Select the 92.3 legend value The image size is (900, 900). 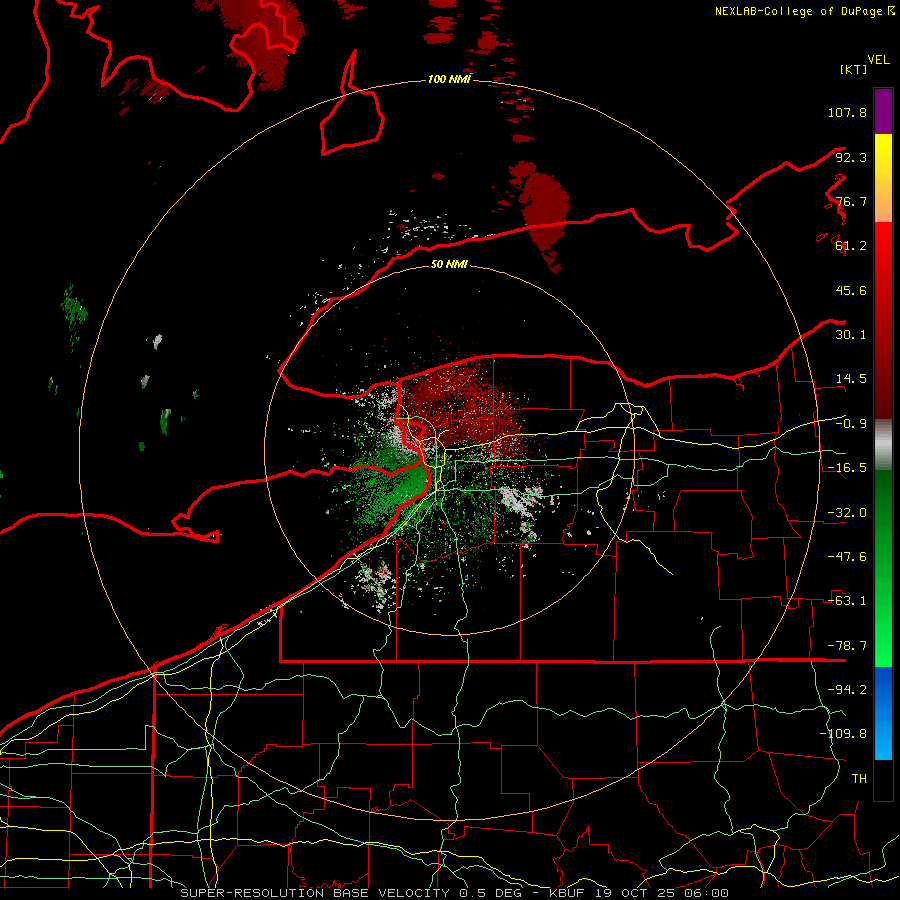(x=851, y=157)
